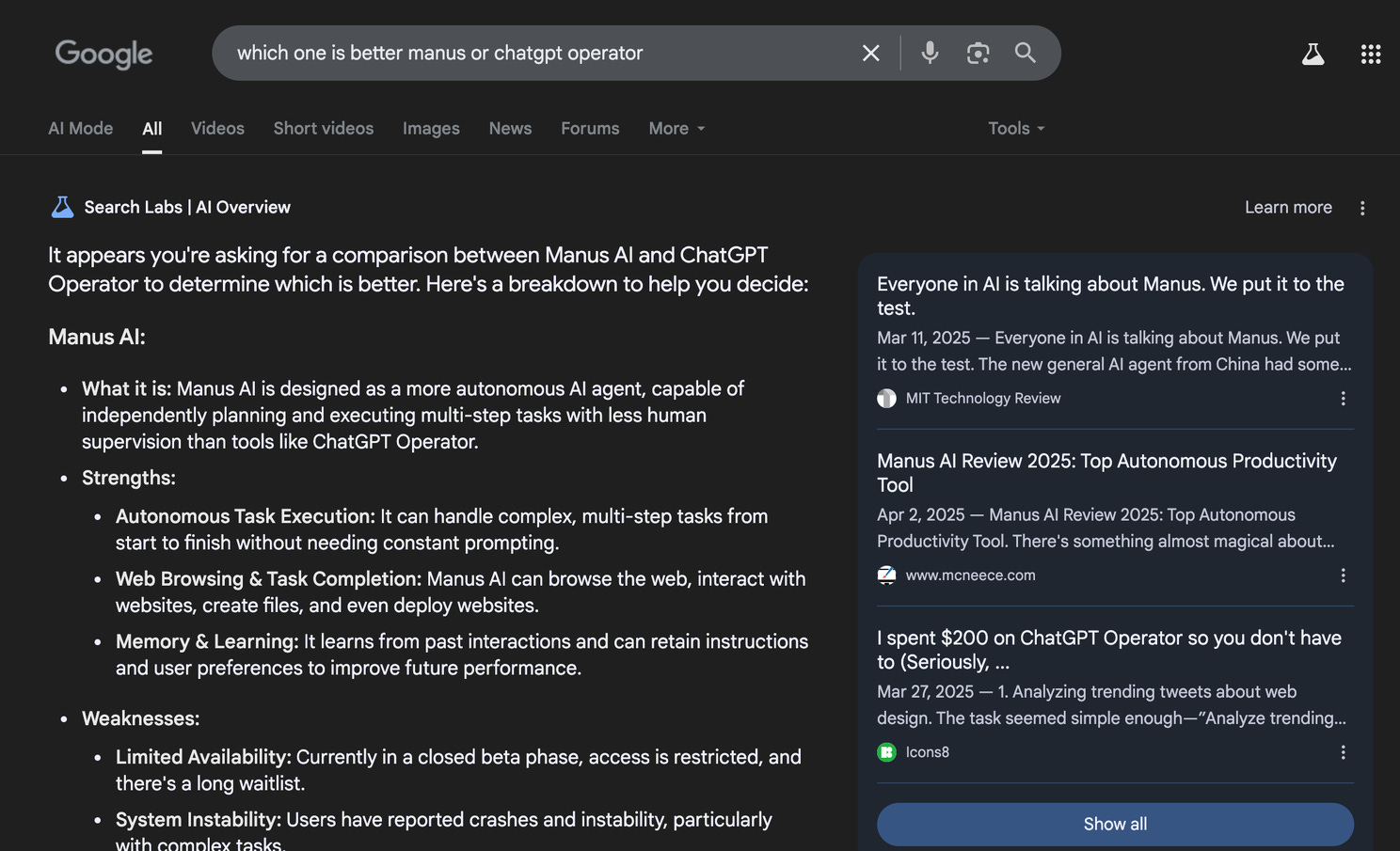Expand the More dropdown
The image size is (1400, 851).
coord(676,129)
